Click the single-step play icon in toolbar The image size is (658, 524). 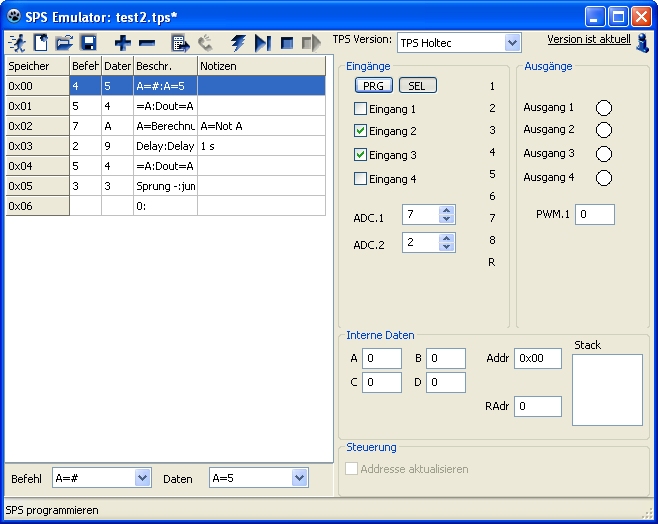pos(262,43)
